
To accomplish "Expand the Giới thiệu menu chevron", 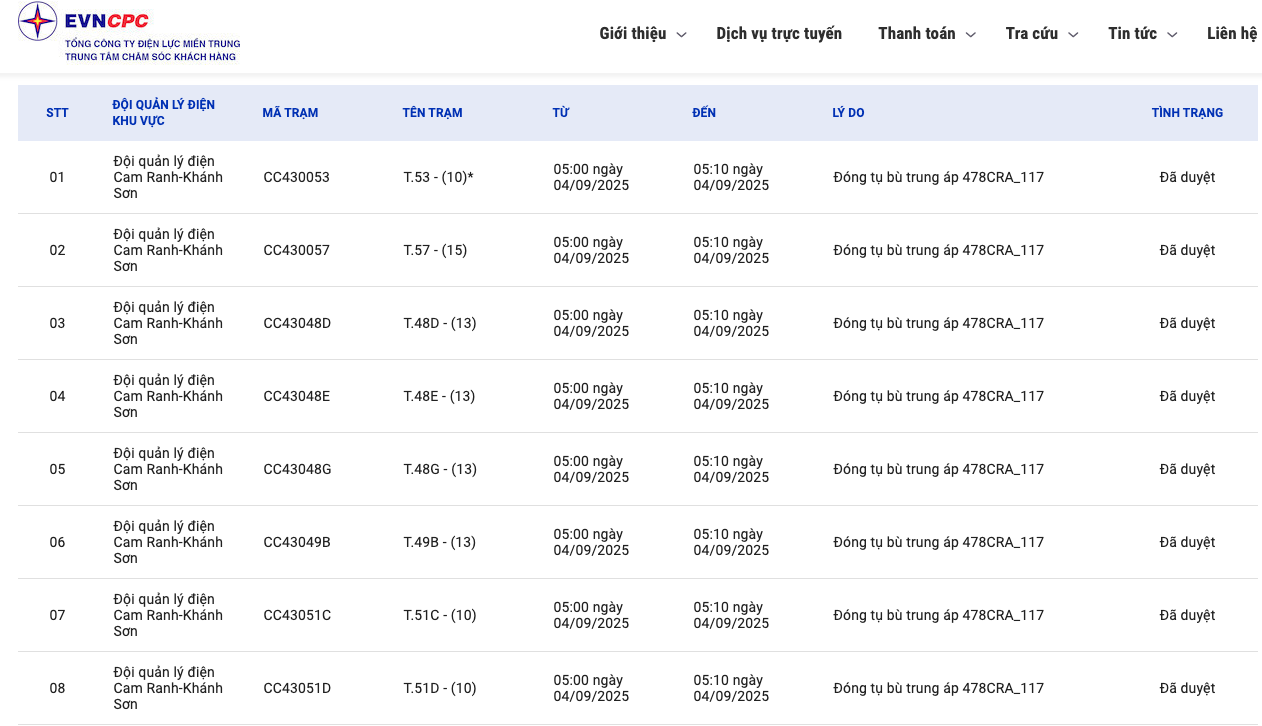I will point(681,35).
